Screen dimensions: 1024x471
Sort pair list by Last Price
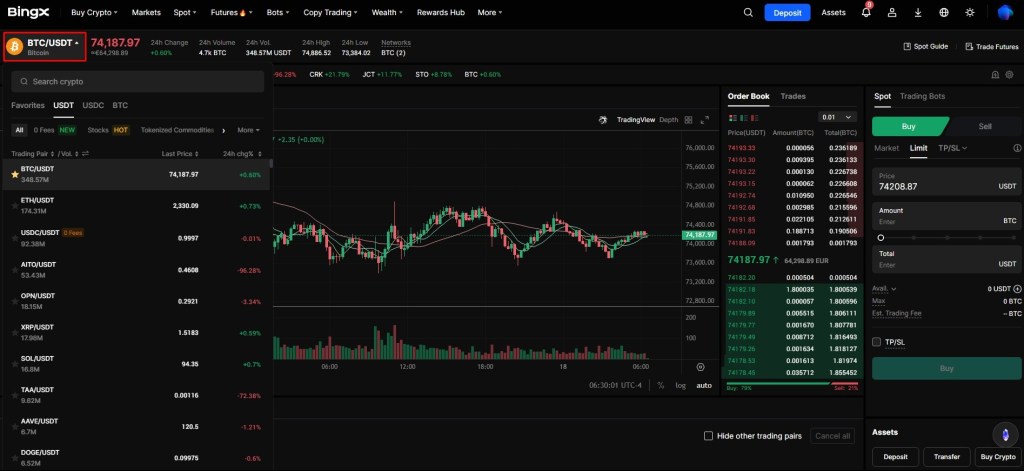point(180,154)
